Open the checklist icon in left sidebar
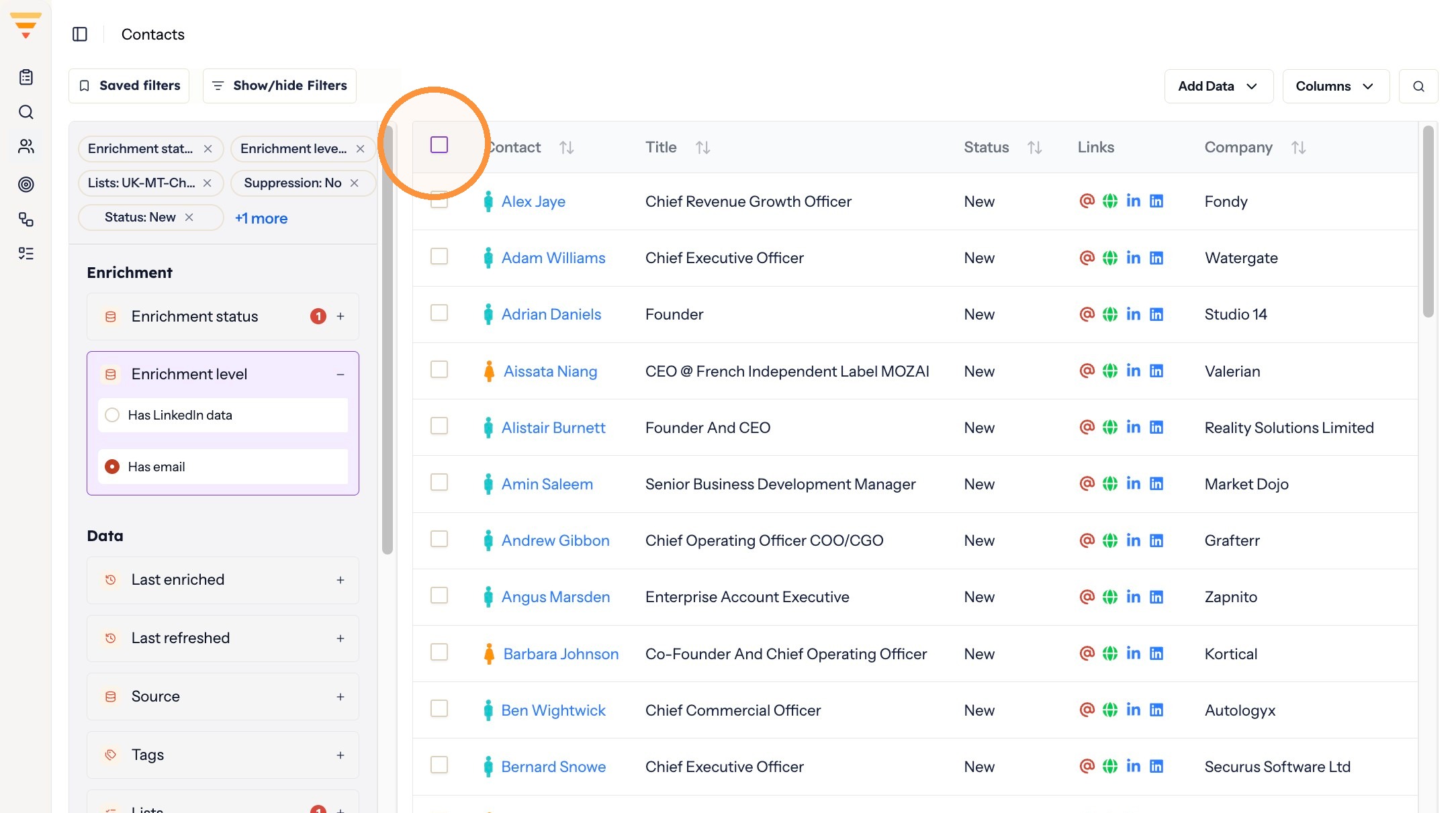This screenshot has width=1456, height=813. click(x=26, y=254)
